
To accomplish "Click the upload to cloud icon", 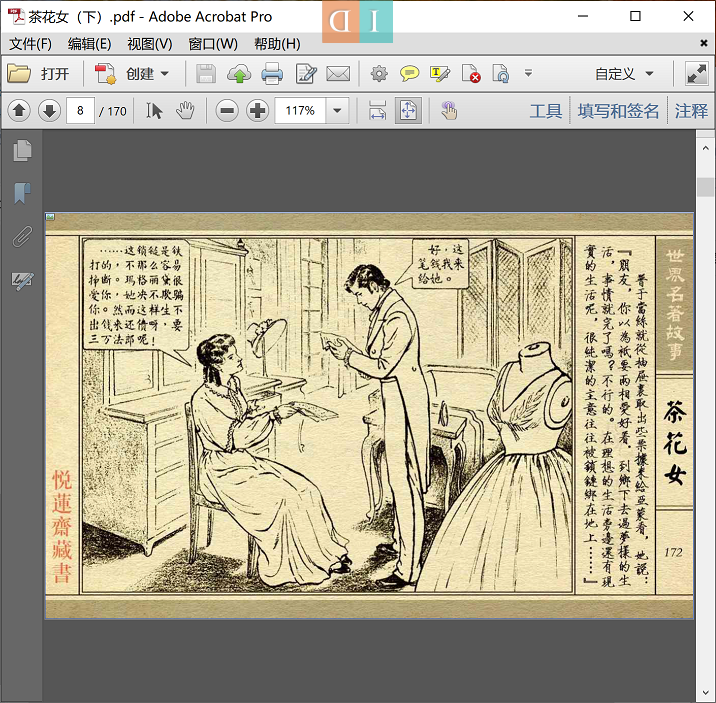I will tap(239, 73).
